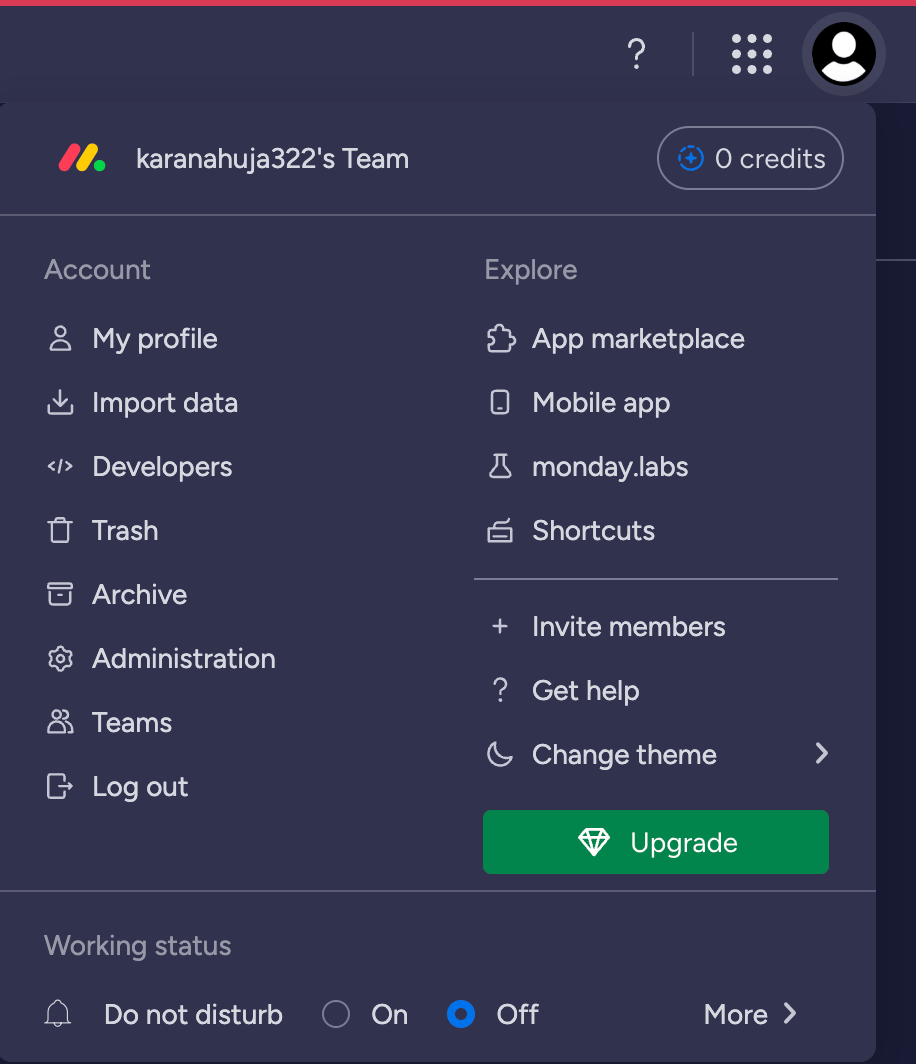Click the Do not disturb bell icon
Image resolution: width=916 pixels, height=1064 pixels.
click(x=58, y=1014)
